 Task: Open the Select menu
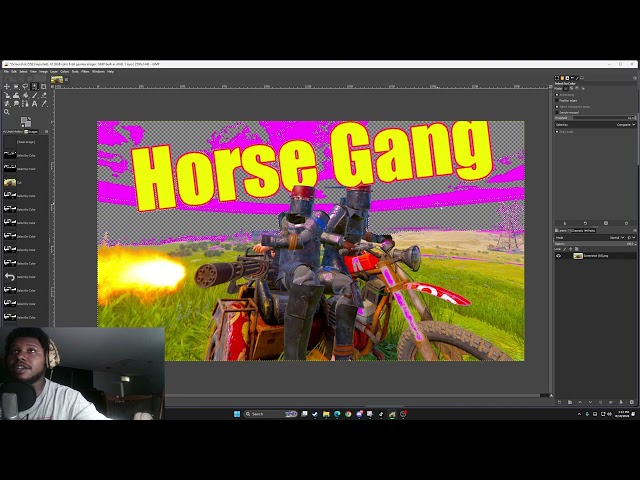[23, 71]
